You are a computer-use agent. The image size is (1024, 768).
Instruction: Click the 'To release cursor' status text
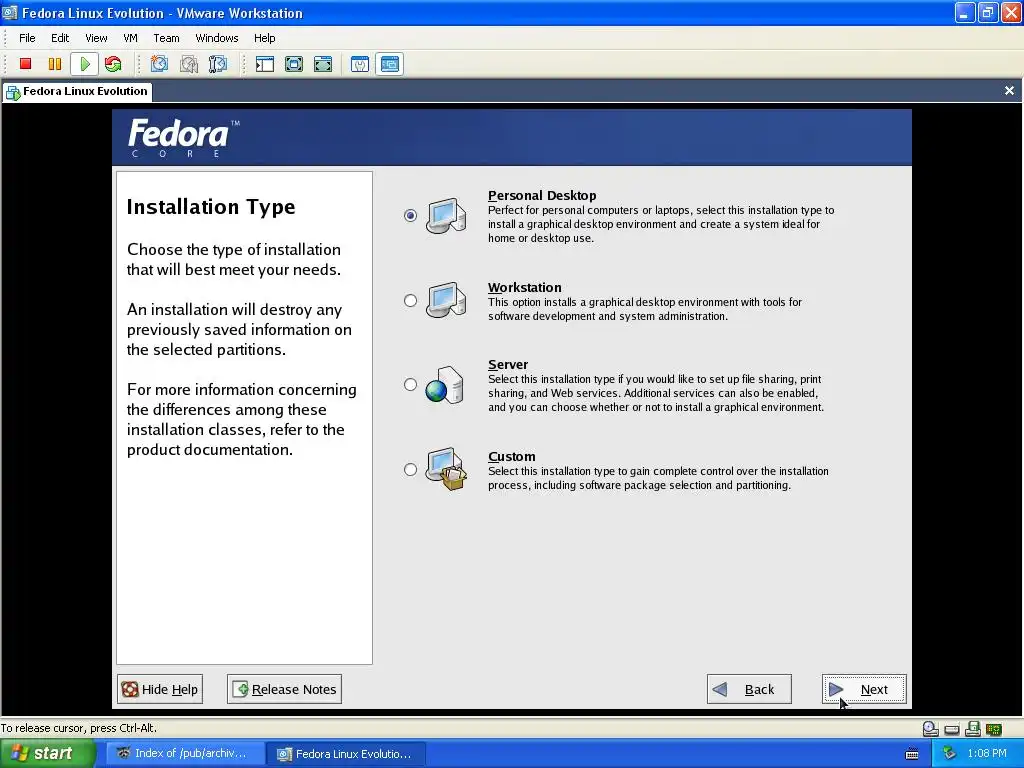[79, 728]
